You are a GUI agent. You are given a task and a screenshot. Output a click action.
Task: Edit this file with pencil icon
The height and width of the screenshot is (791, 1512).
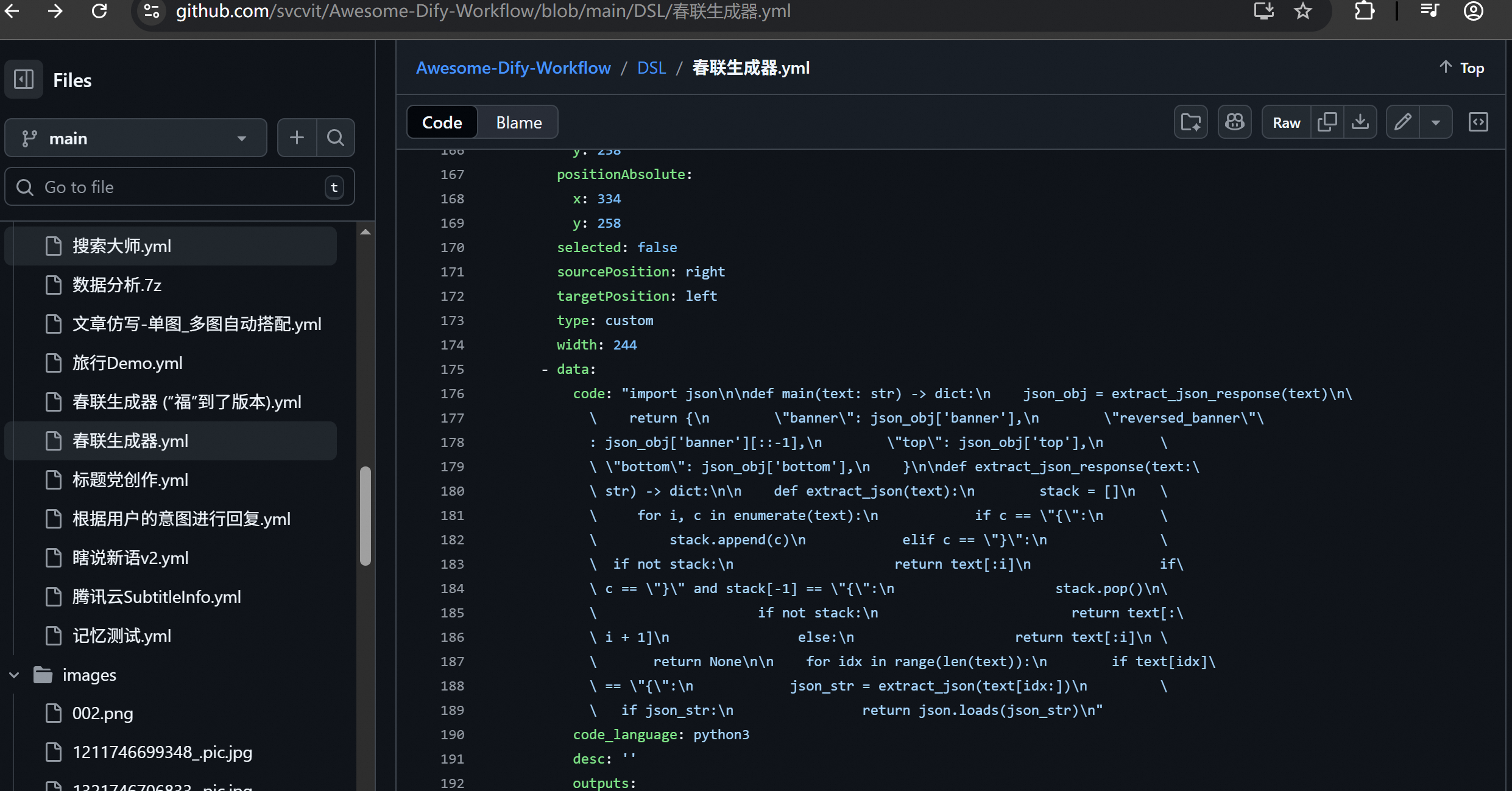[1403, 122]
